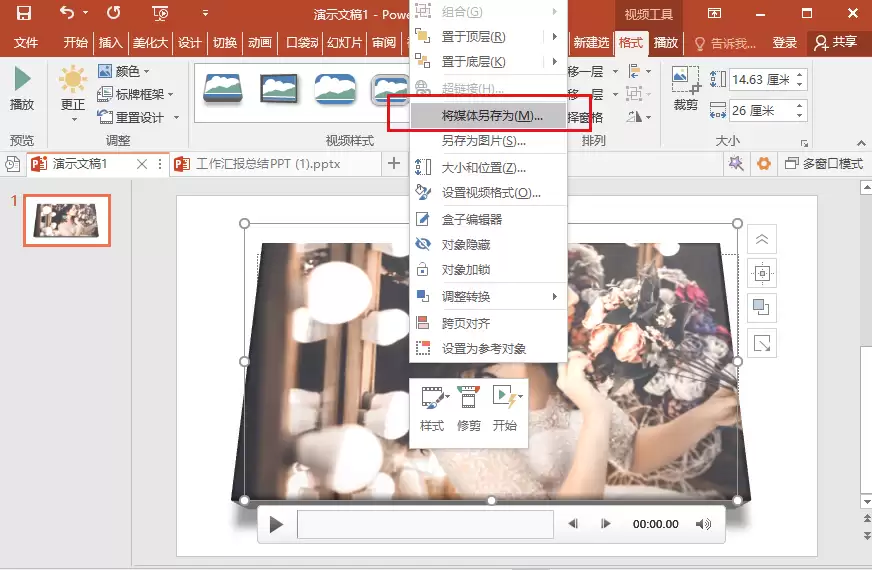Click the video seek progress bar
The width and height of the screenshot is (872, 570).
point(425,524)
